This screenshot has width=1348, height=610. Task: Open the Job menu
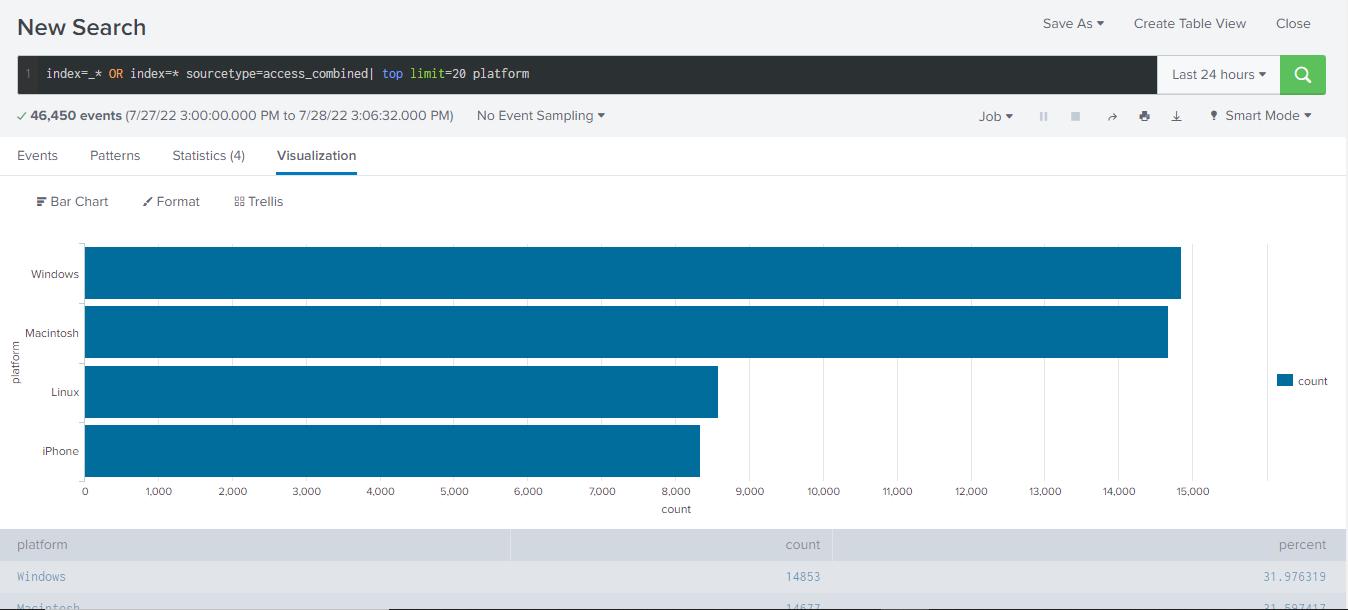(995, 116)
